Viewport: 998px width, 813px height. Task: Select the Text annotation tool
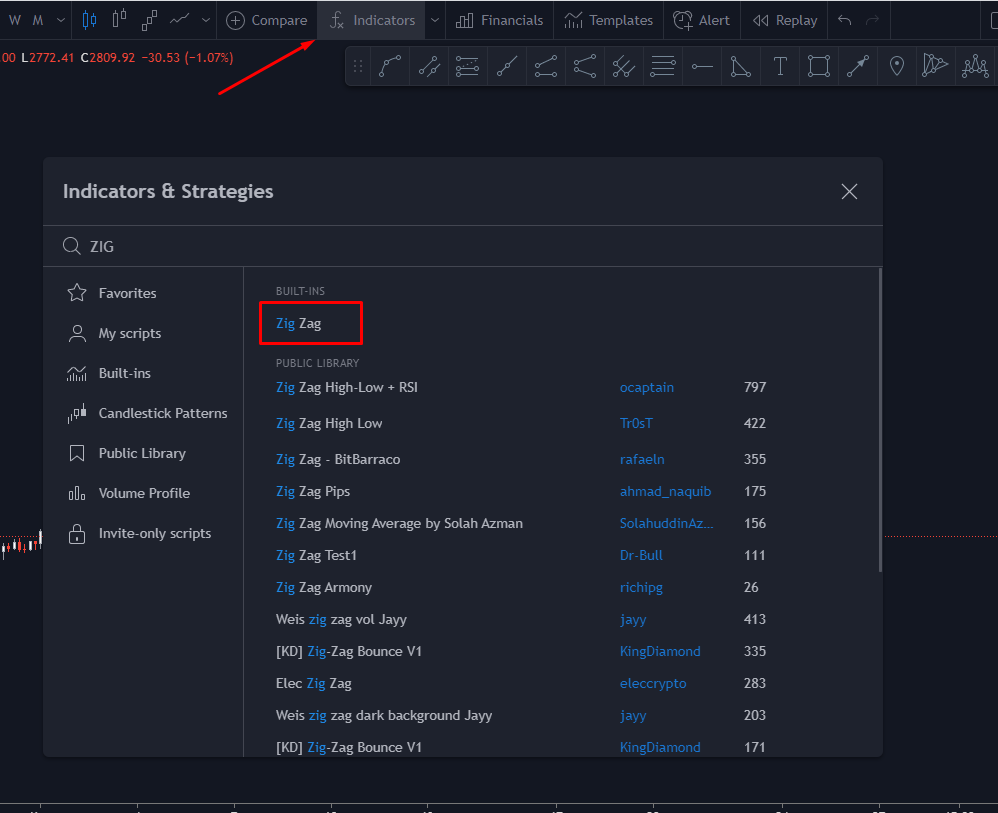[x=780, y=66]
